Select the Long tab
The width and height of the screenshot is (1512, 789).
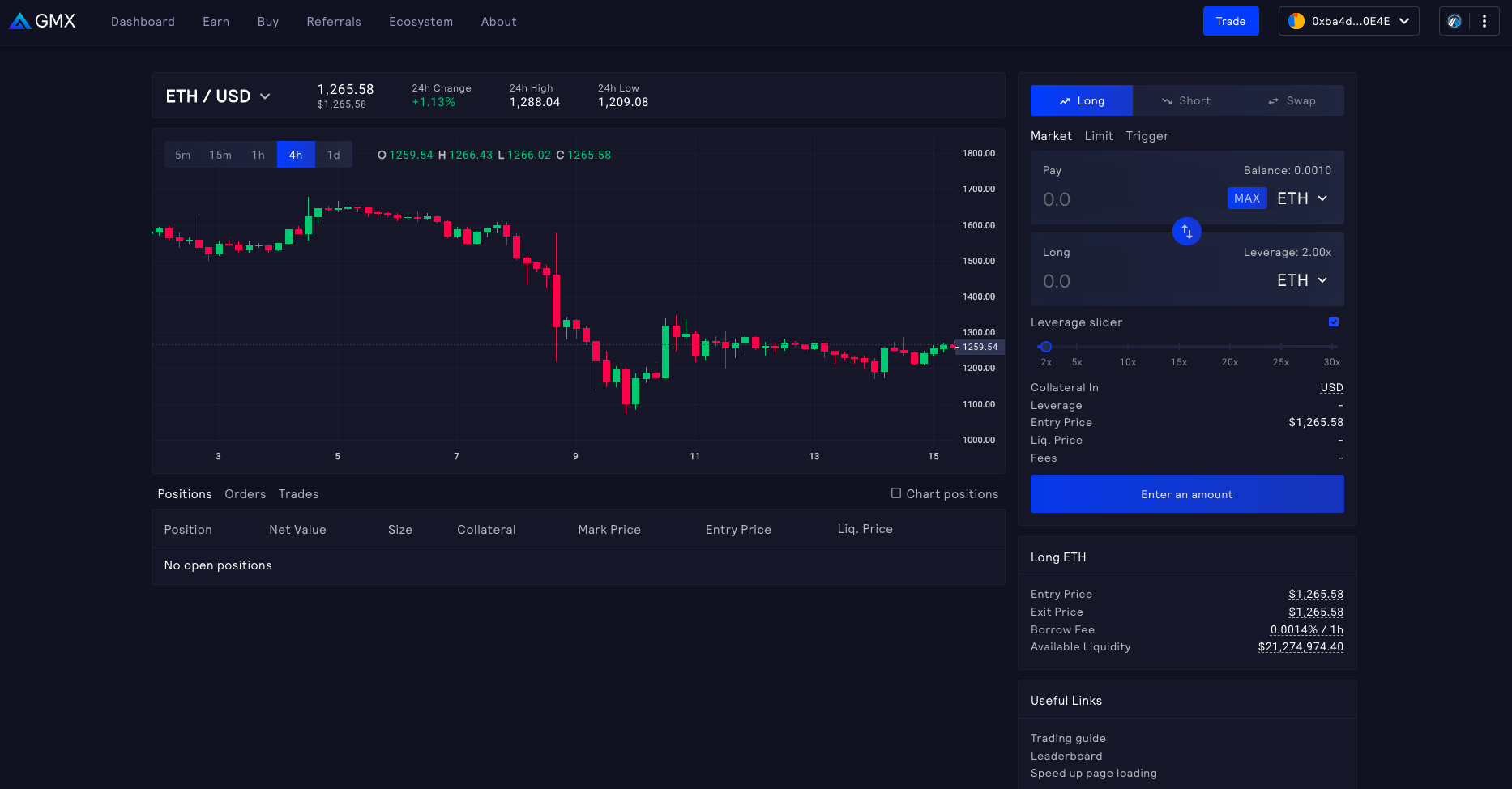tap(1082, 100)
